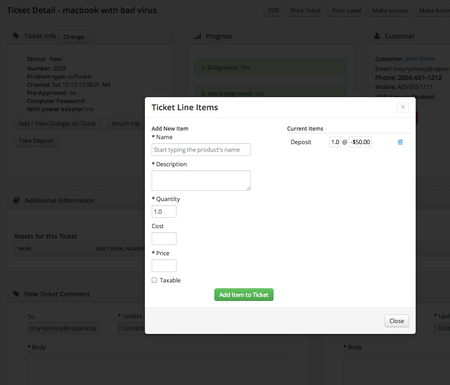Click the empty Cost field

(x=164, y=239)
